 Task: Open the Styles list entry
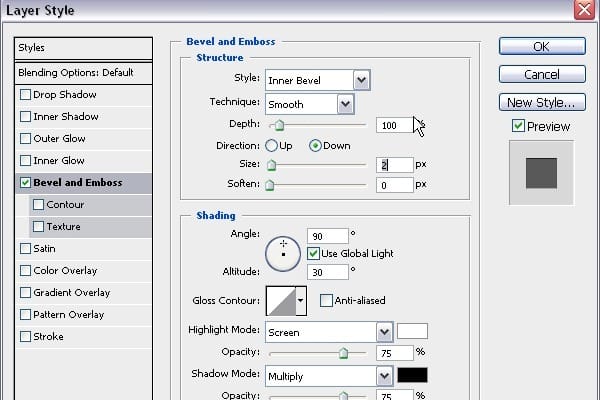tap(83, 48)
